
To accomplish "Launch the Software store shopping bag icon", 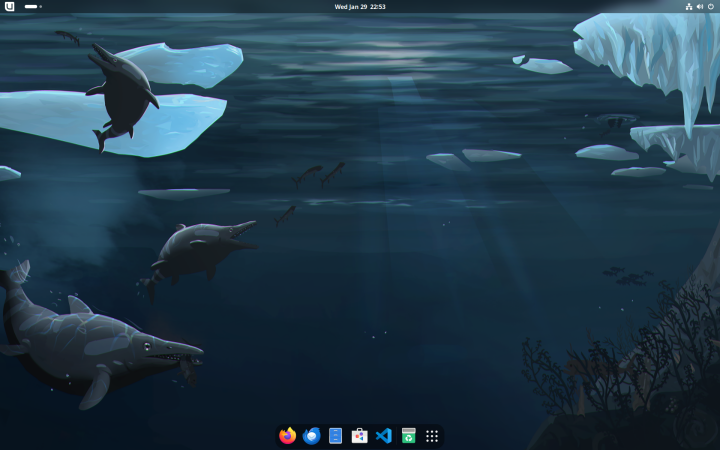I will [360, 436].
